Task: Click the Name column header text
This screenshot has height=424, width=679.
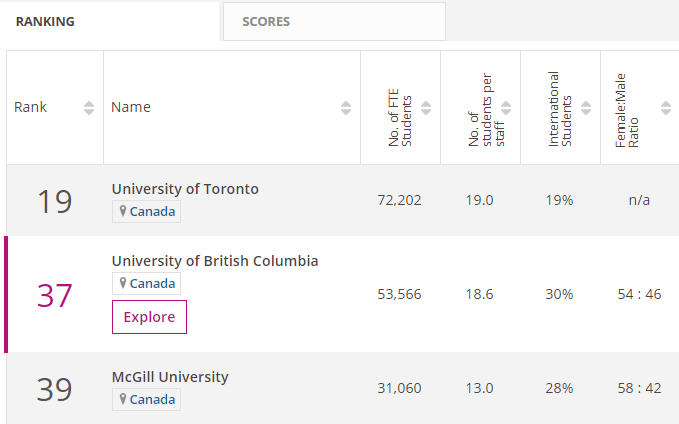Action: click(x=131, y=107)
